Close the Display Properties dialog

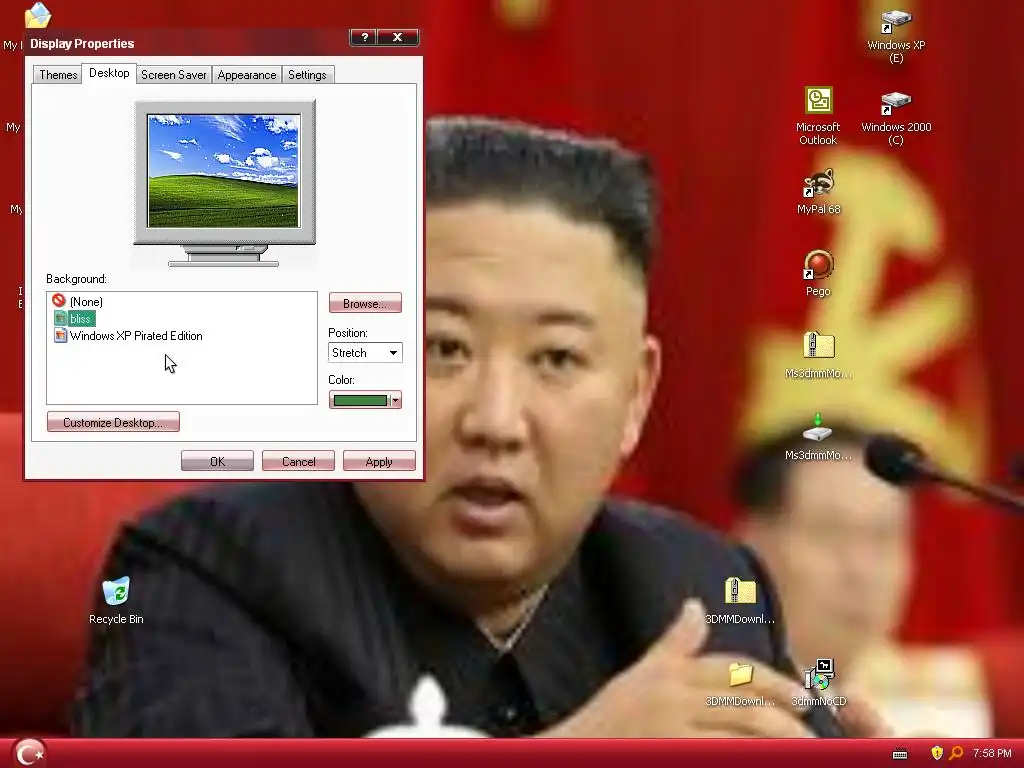tap(397, 37)
